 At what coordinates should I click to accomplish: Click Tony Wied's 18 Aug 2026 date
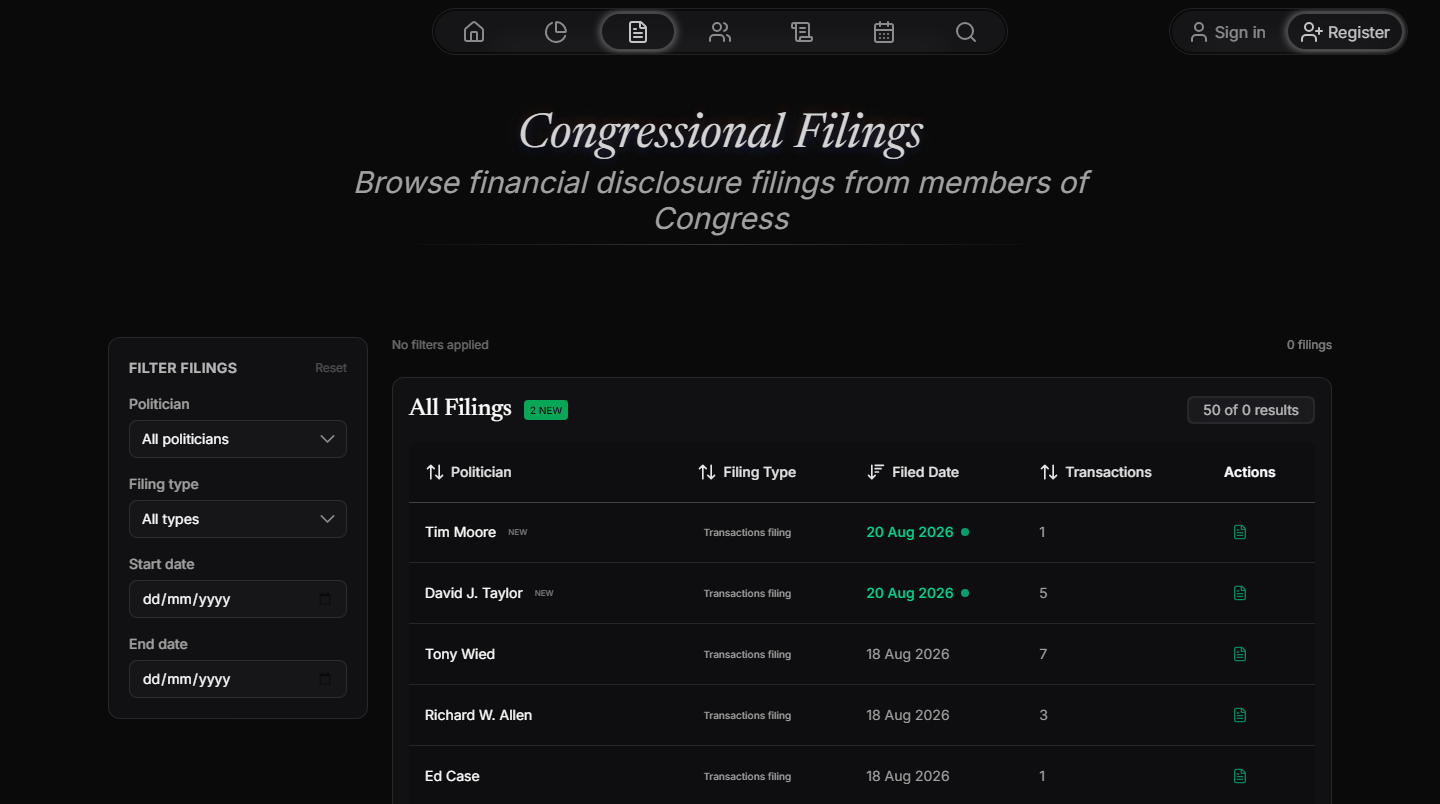[x=908, y=654]
